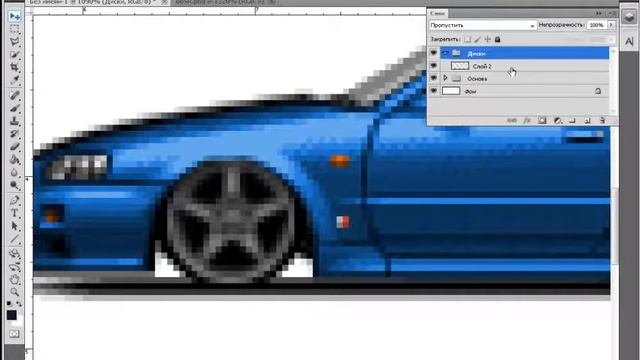
Task: Collapse the Layers panel to icons
Action: (599, 13)
